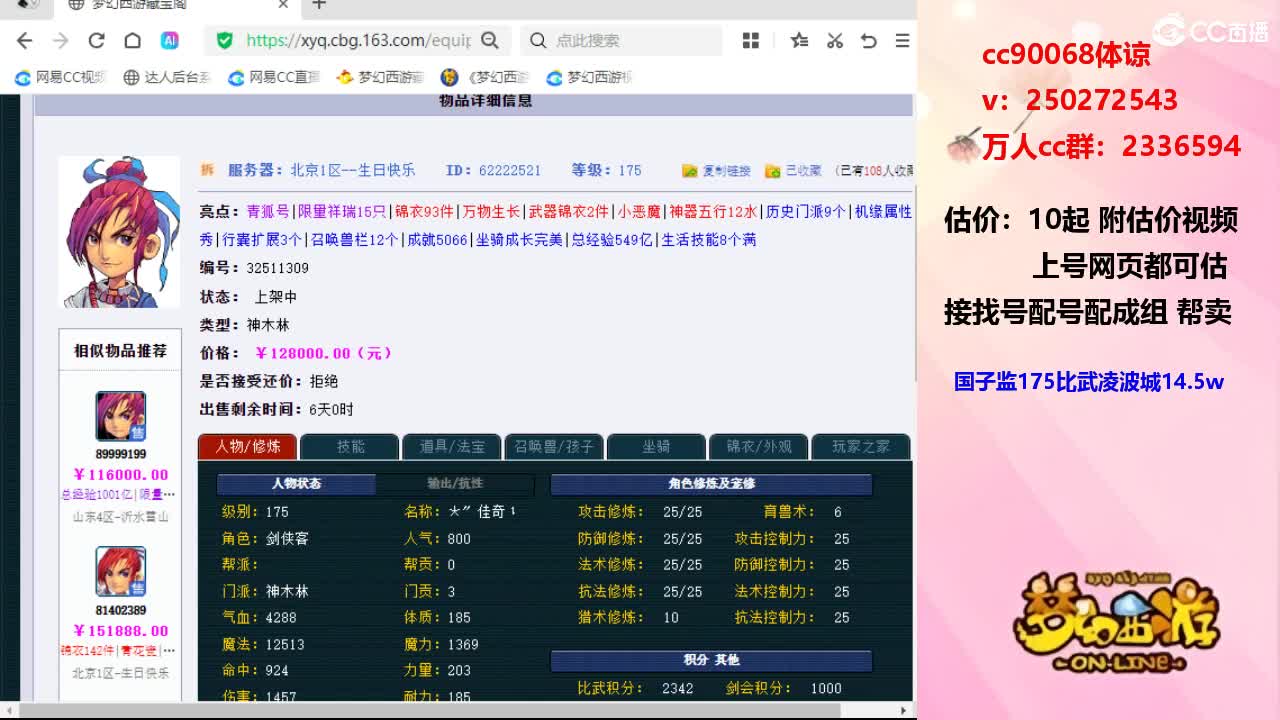This screenshot has width=1280, height=720.
Task: Open similar item number 81402389
Action: (120, 610)
